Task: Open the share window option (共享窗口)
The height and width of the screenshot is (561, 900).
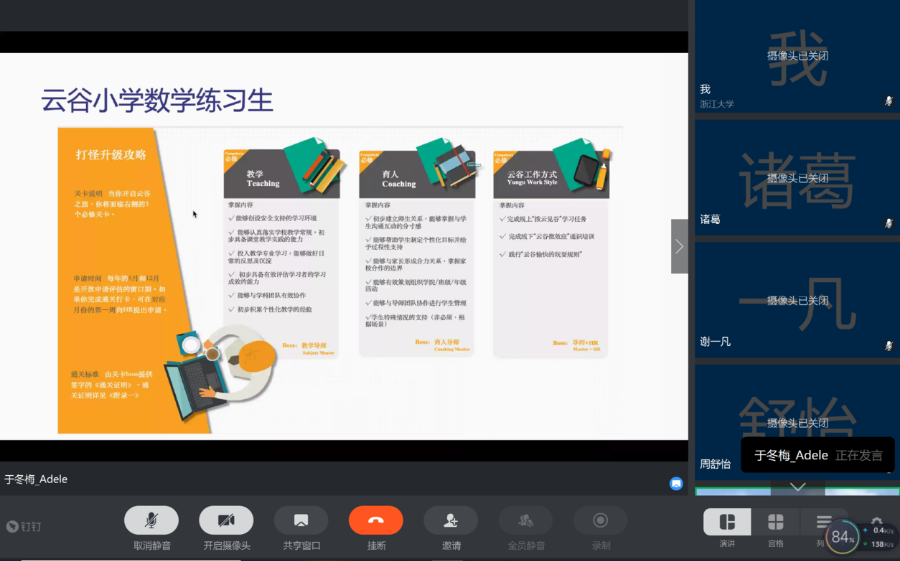Action: 301,520
